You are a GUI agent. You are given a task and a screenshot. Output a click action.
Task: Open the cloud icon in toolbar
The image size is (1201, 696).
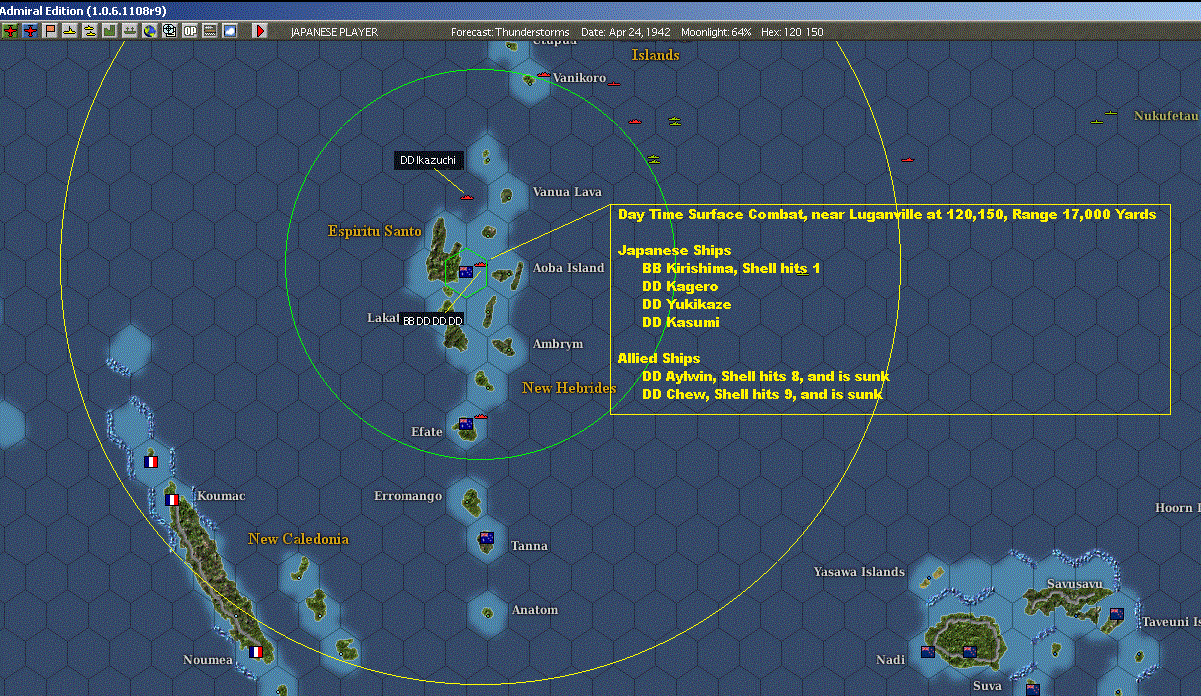(x=230, y=31)
